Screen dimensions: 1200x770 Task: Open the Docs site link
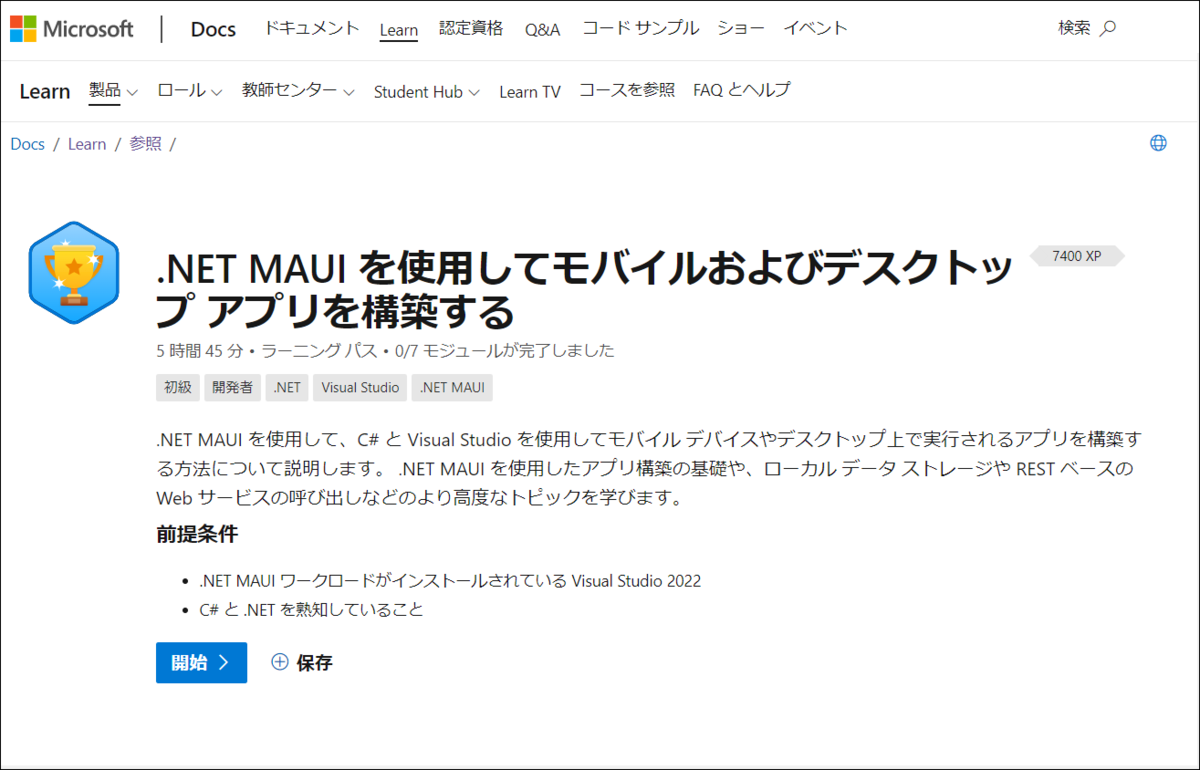(213, 29)
